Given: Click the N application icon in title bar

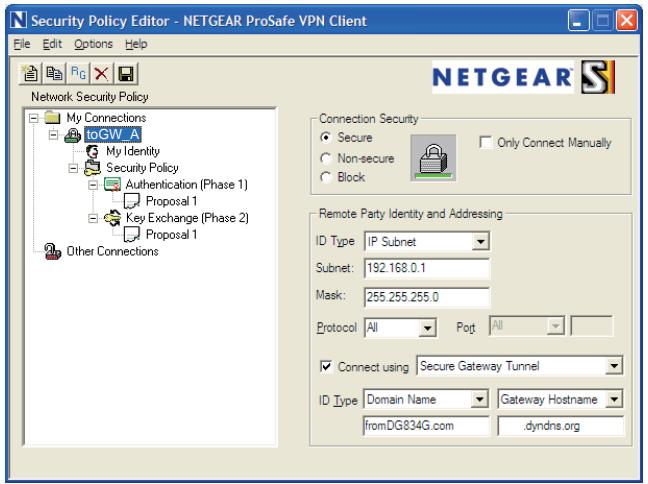Looking at the screenshot, I should pyautogui.click(x=19, y=20).
